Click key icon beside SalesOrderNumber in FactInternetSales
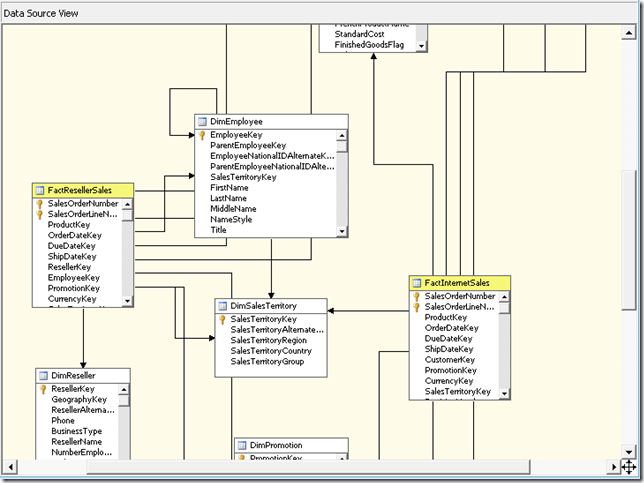This screenshot has height=483, width=644. click(x=416, y=296)
